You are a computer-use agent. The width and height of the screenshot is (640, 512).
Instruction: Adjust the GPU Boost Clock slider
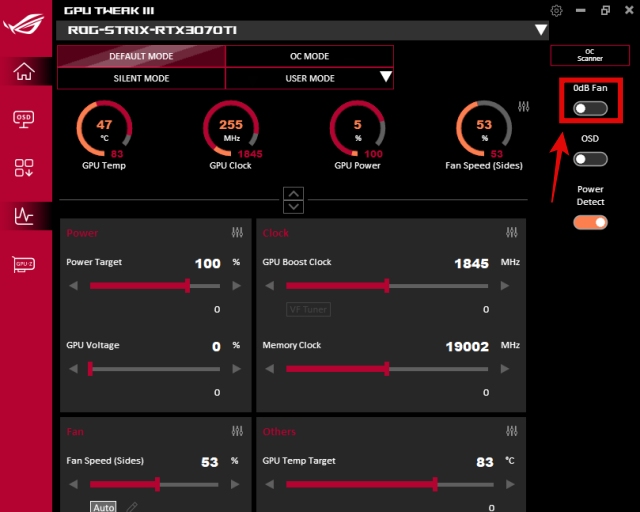[387, 285]
